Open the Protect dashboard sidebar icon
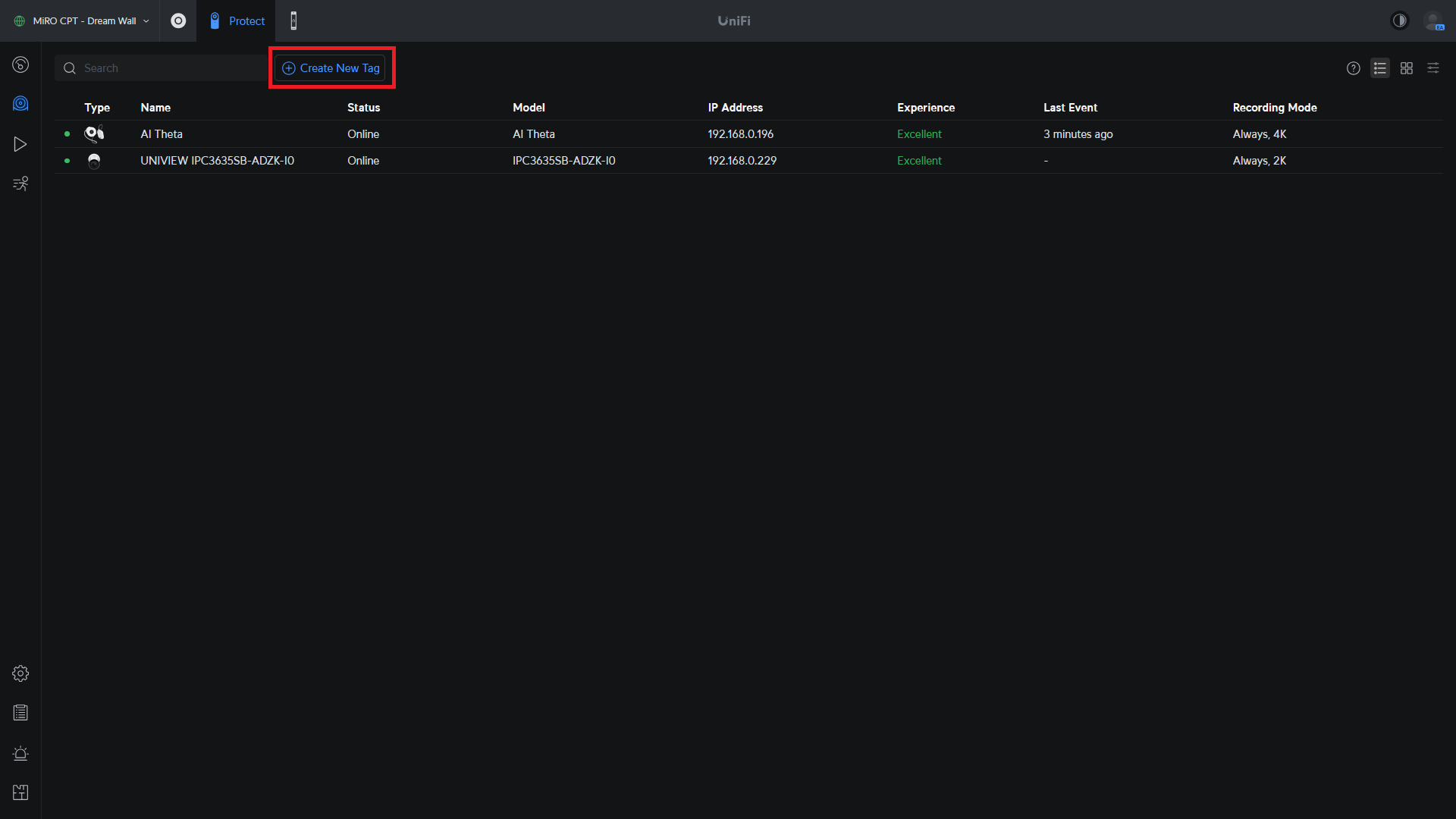1456x819 pixels. [x=20, y=65]
